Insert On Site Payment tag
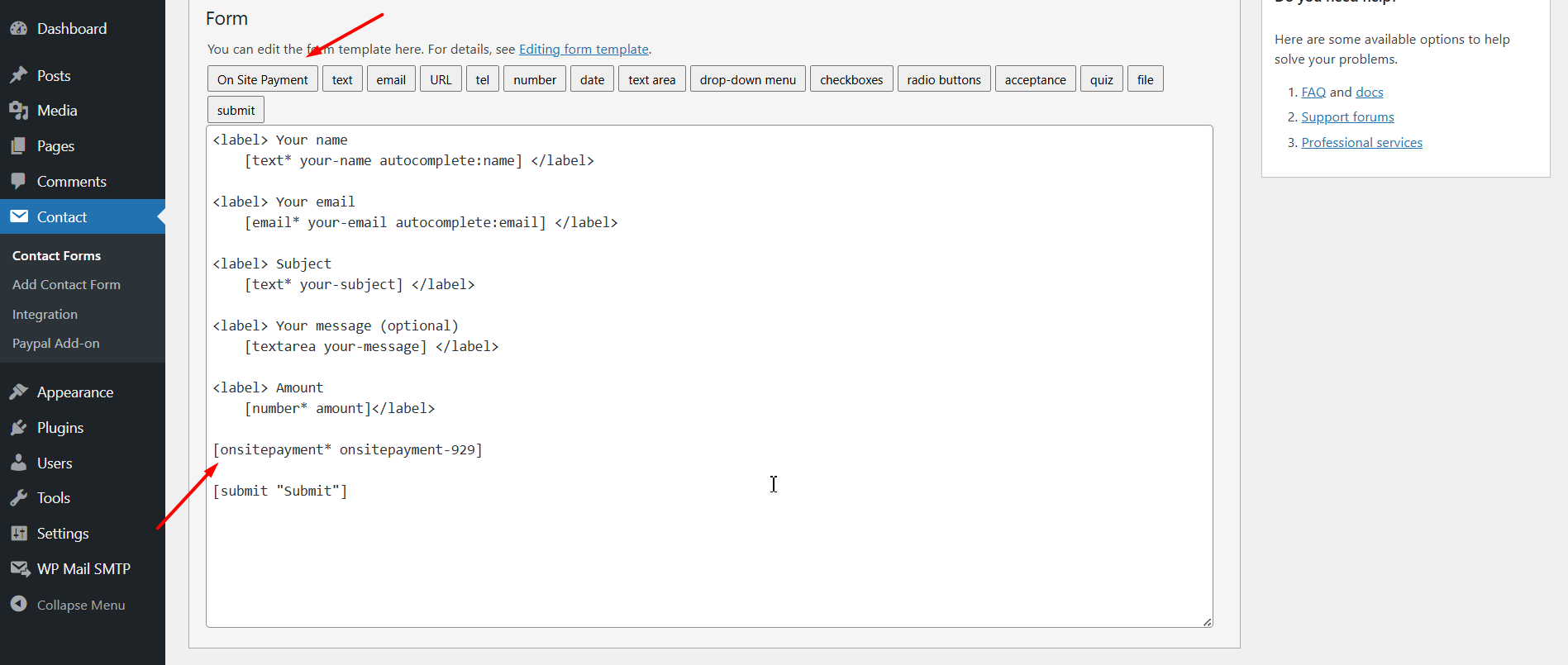The height and width of the screenshot is (665, 1568). click(x=263, y=79)
